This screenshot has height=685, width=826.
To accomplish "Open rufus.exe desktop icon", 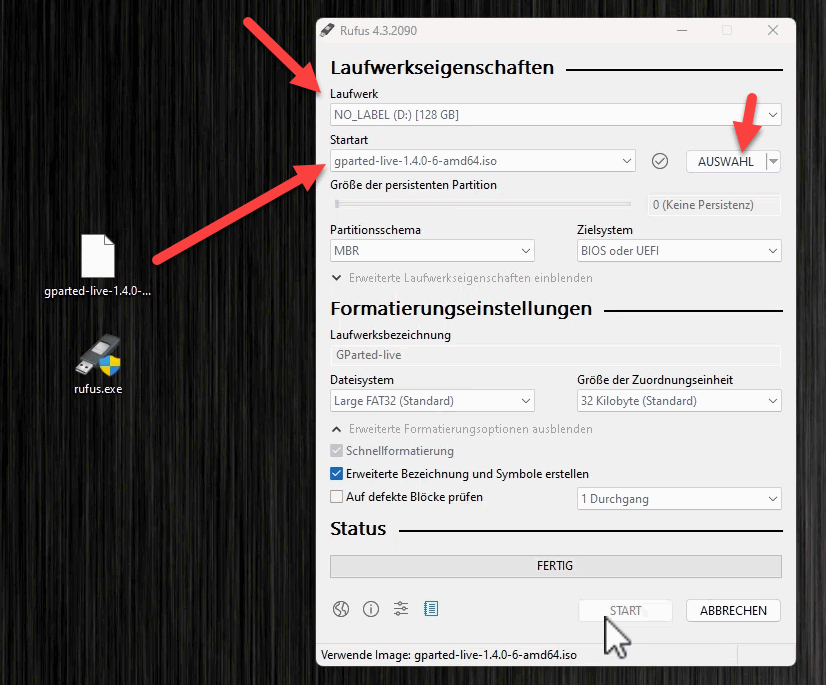I will [98, 365].
